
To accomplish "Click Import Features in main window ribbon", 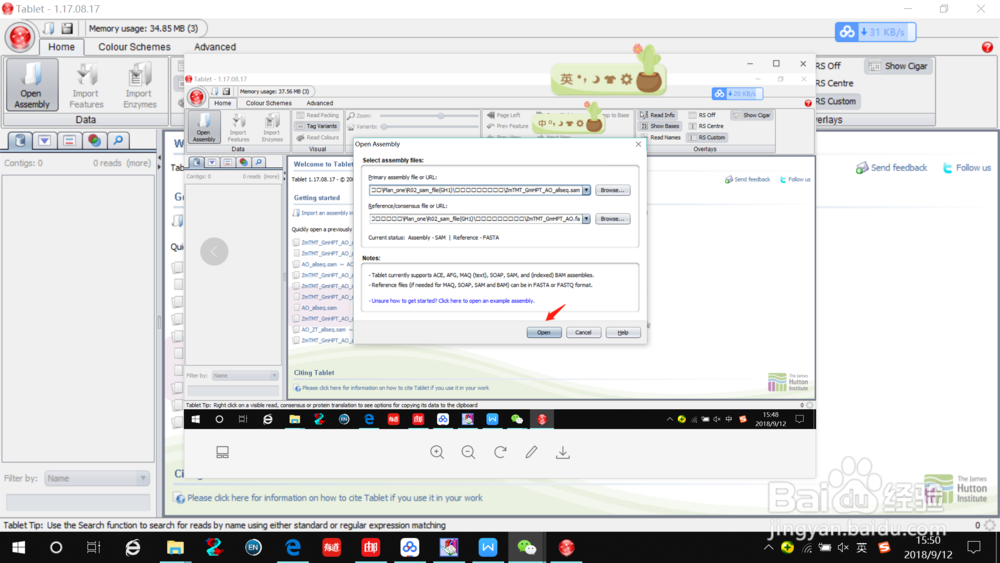I will click(86, 85).
